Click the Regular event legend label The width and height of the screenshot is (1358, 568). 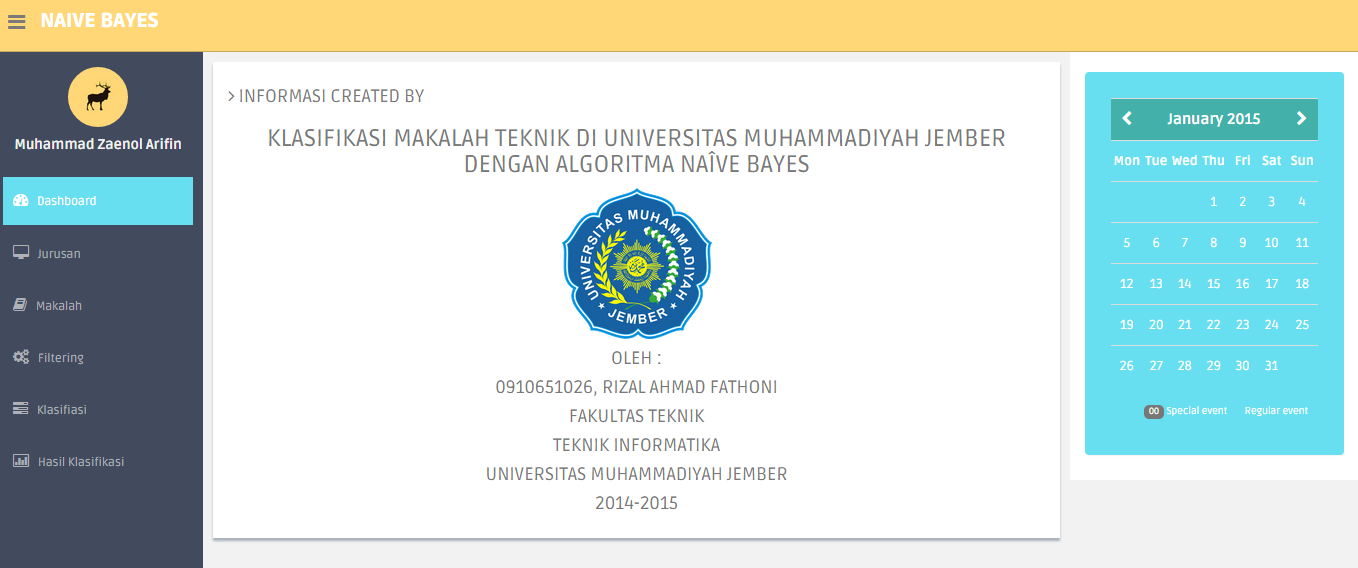tap(1276, 411)
